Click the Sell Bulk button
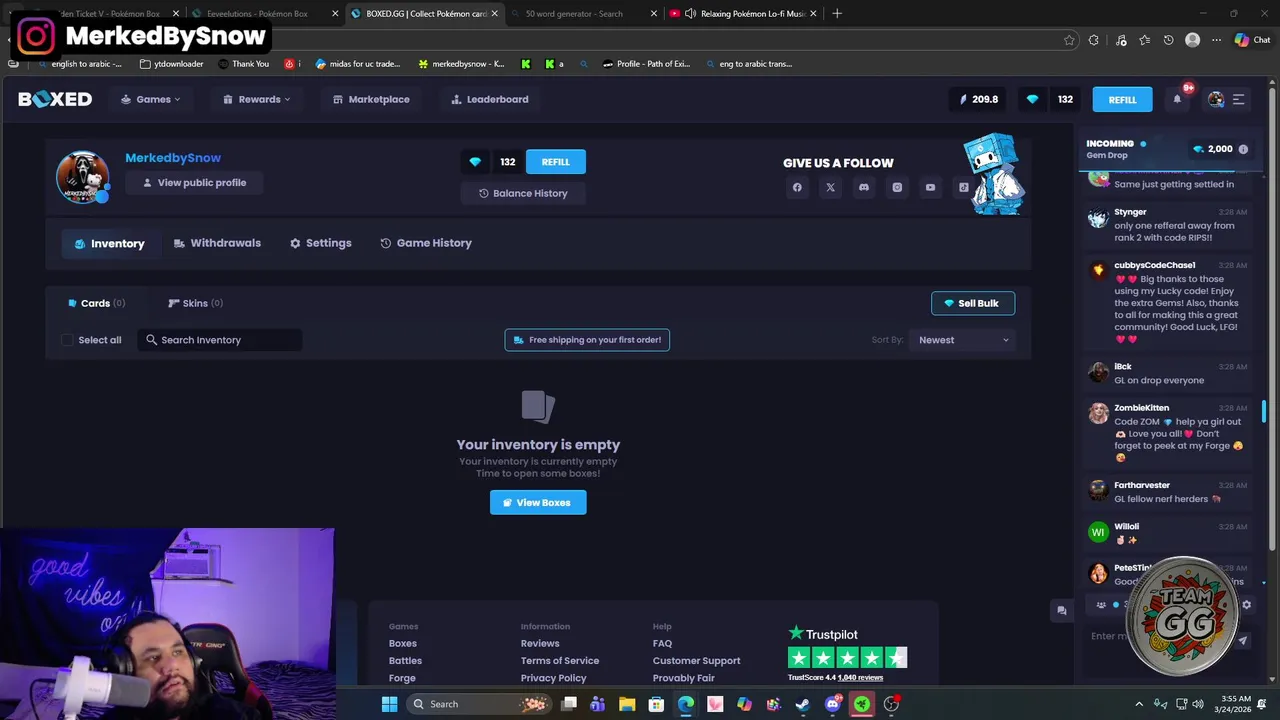The height and width of the screenshot is (720, 1280). (973, 303)
